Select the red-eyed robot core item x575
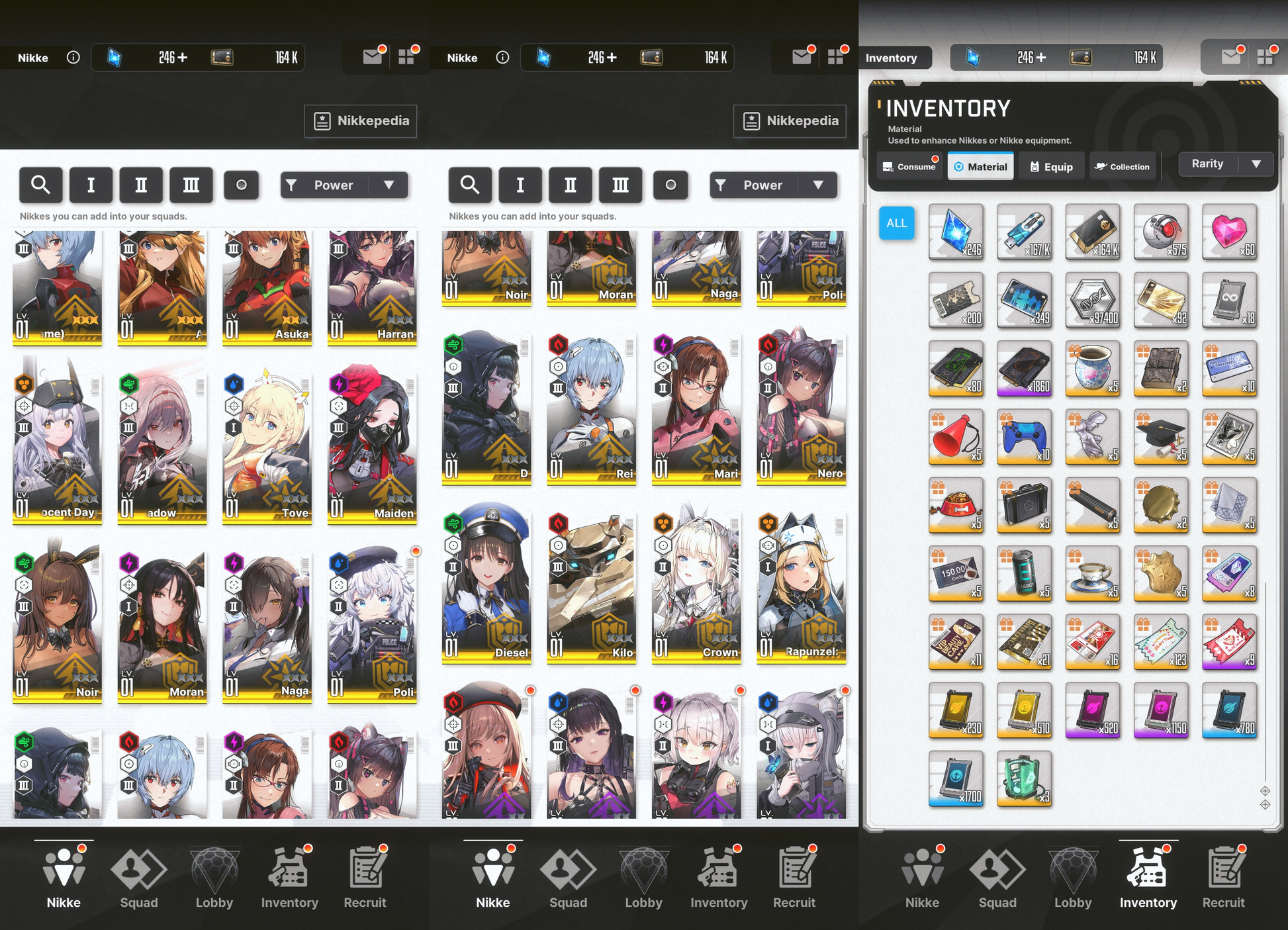The image size is (1288, 930). click(x=1161, y=231)
